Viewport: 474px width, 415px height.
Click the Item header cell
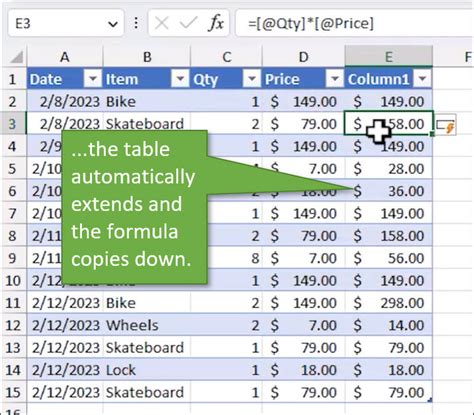click(x=147, y=79)
